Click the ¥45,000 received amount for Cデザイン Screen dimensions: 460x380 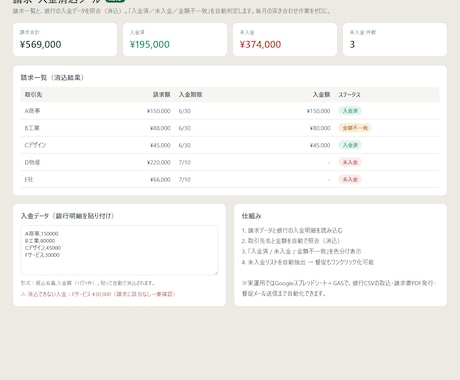[x=320, y=145]
